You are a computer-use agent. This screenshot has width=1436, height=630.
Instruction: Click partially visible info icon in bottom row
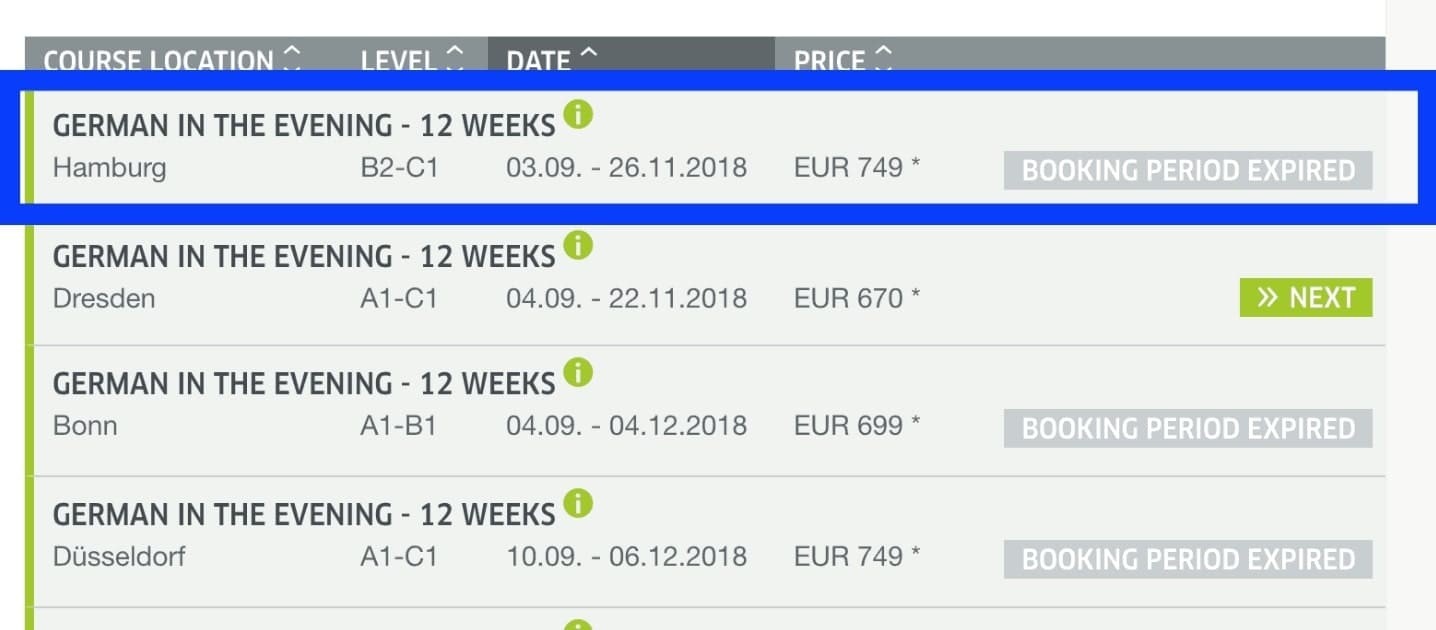point(578,625)
